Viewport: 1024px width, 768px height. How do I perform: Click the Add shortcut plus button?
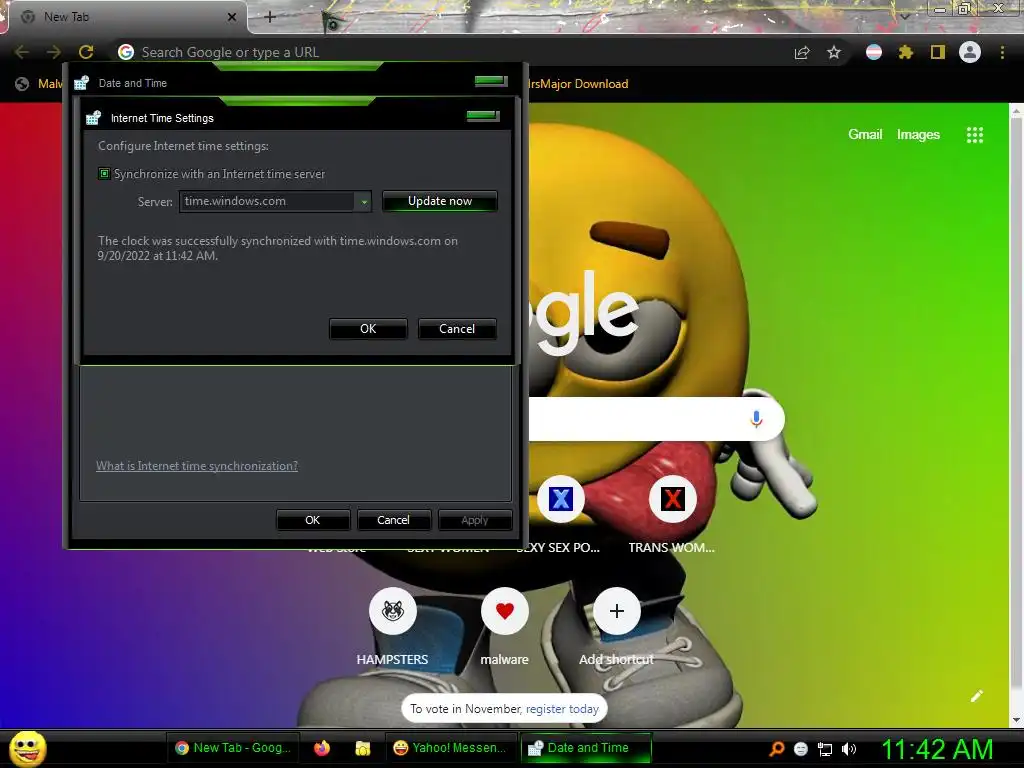[x=616, y=611]
